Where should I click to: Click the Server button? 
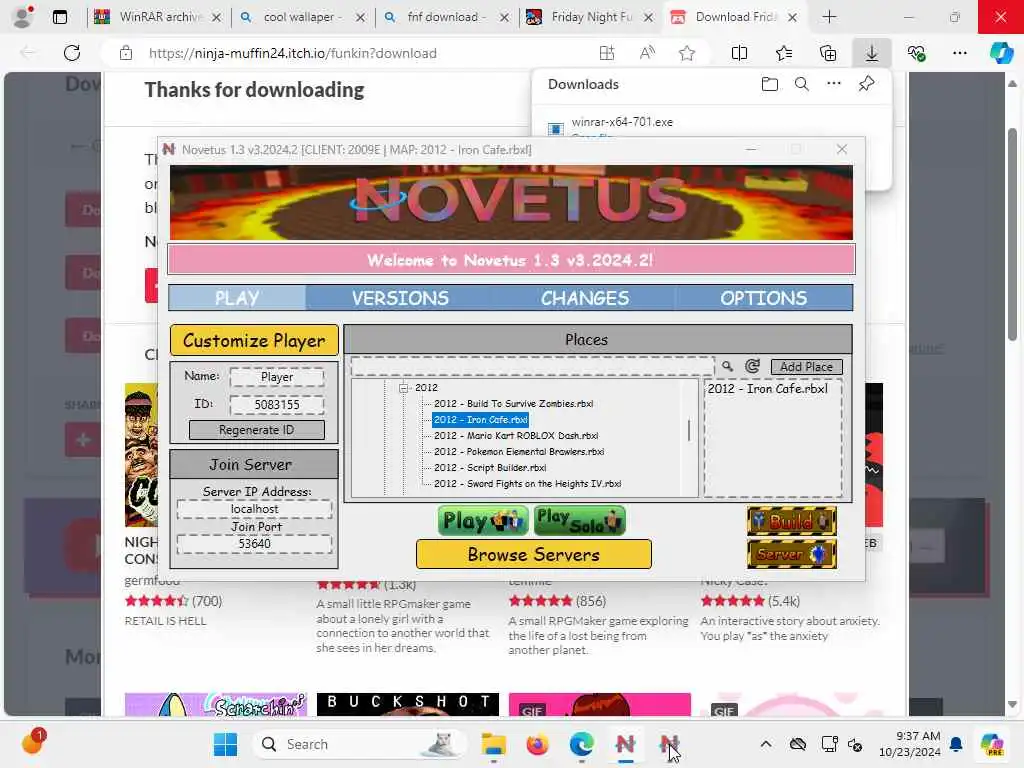click(x=792, y=554)
